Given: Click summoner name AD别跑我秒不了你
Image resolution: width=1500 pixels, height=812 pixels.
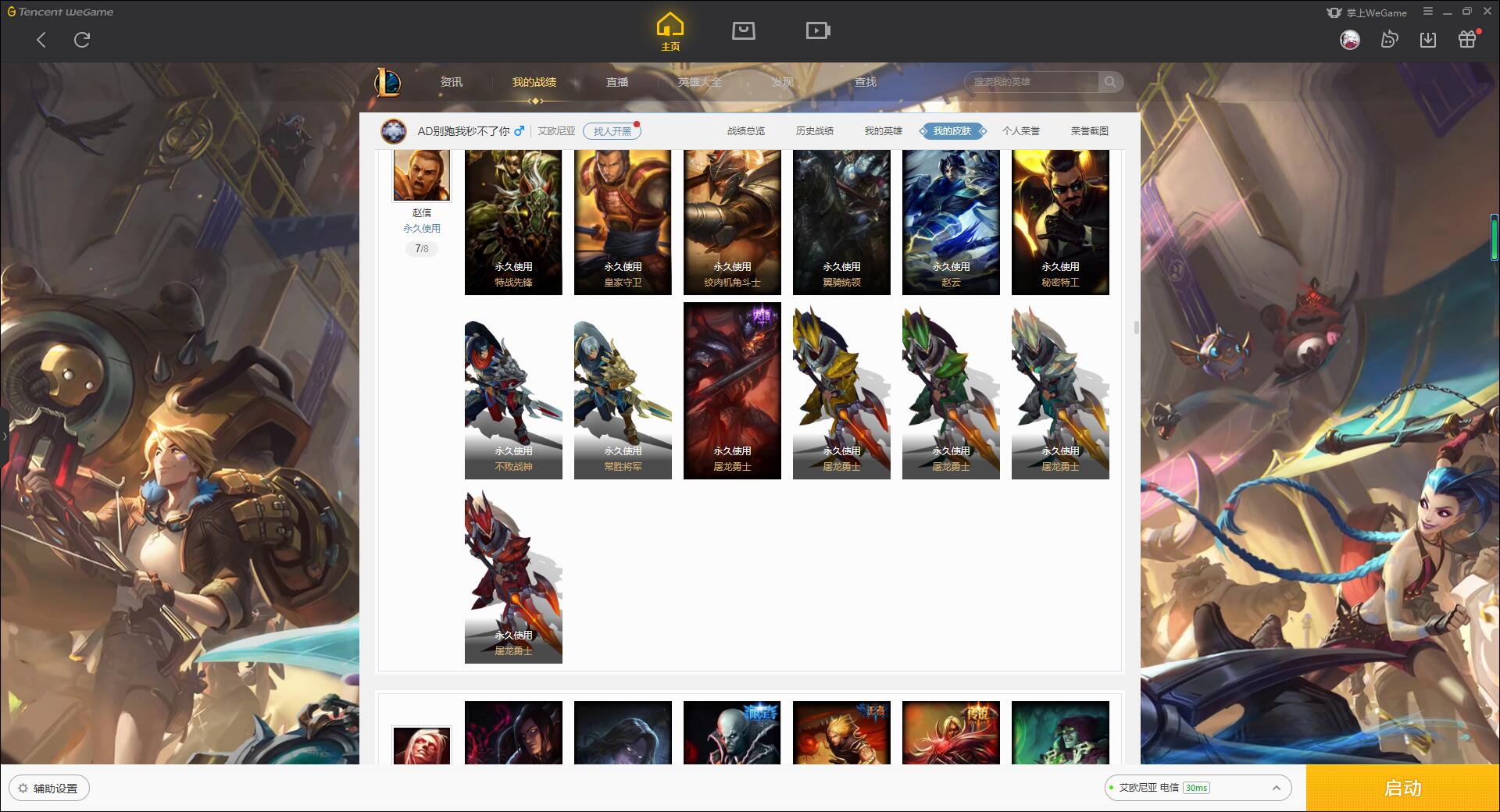Looking at the screenshot, I should 463,131.
